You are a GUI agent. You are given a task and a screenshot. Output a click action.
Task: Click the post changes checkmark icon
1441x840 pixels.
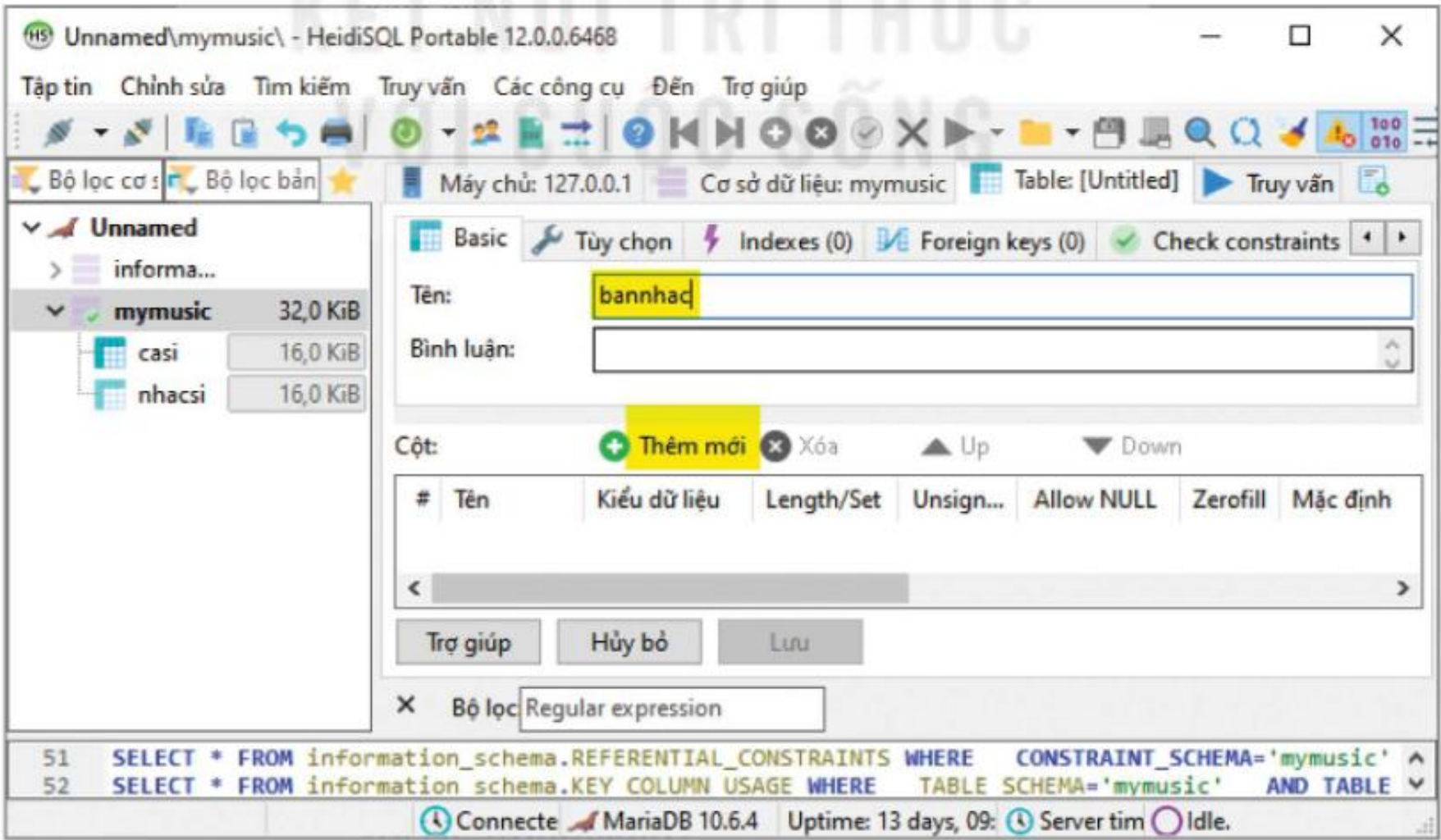[867, 131]
